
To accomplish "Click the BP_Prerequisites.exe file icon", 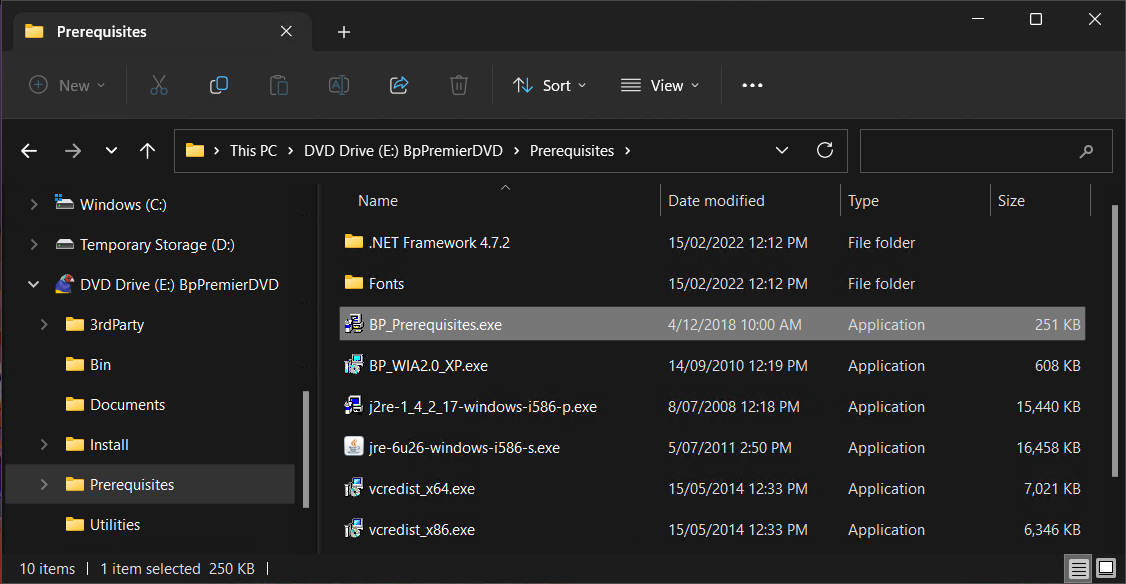I will (x=353, y=324).
